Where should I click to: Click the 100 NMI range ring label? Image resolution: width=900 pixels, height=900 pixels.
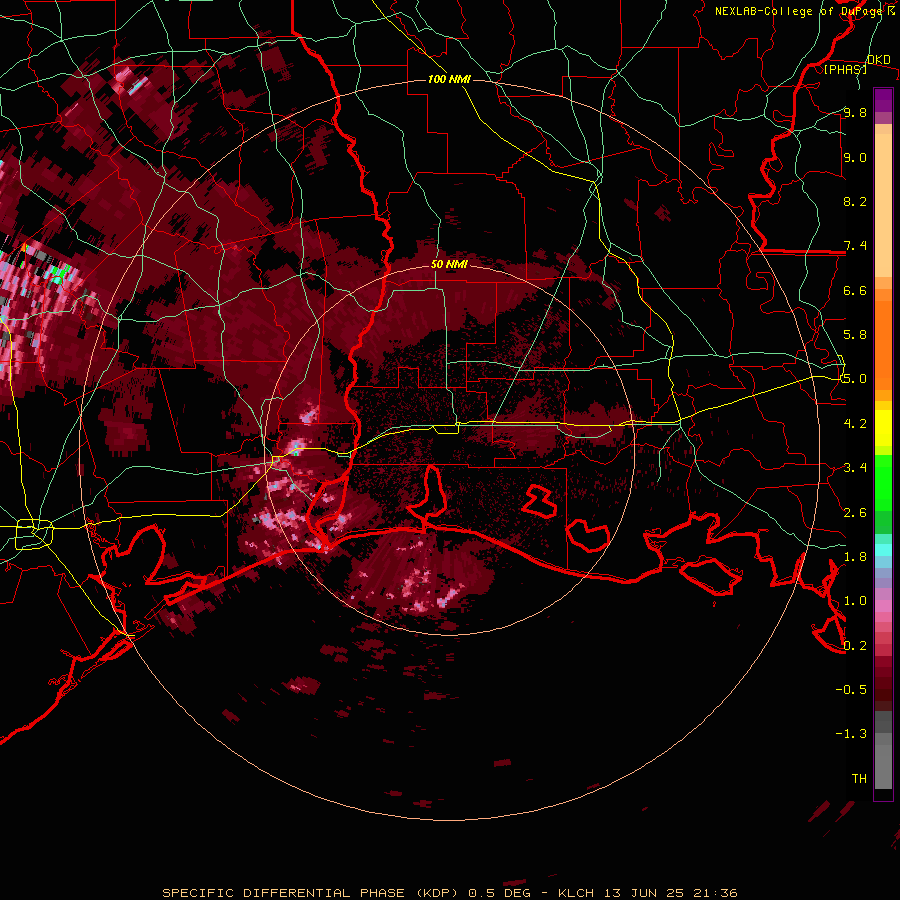click(449, 79)
